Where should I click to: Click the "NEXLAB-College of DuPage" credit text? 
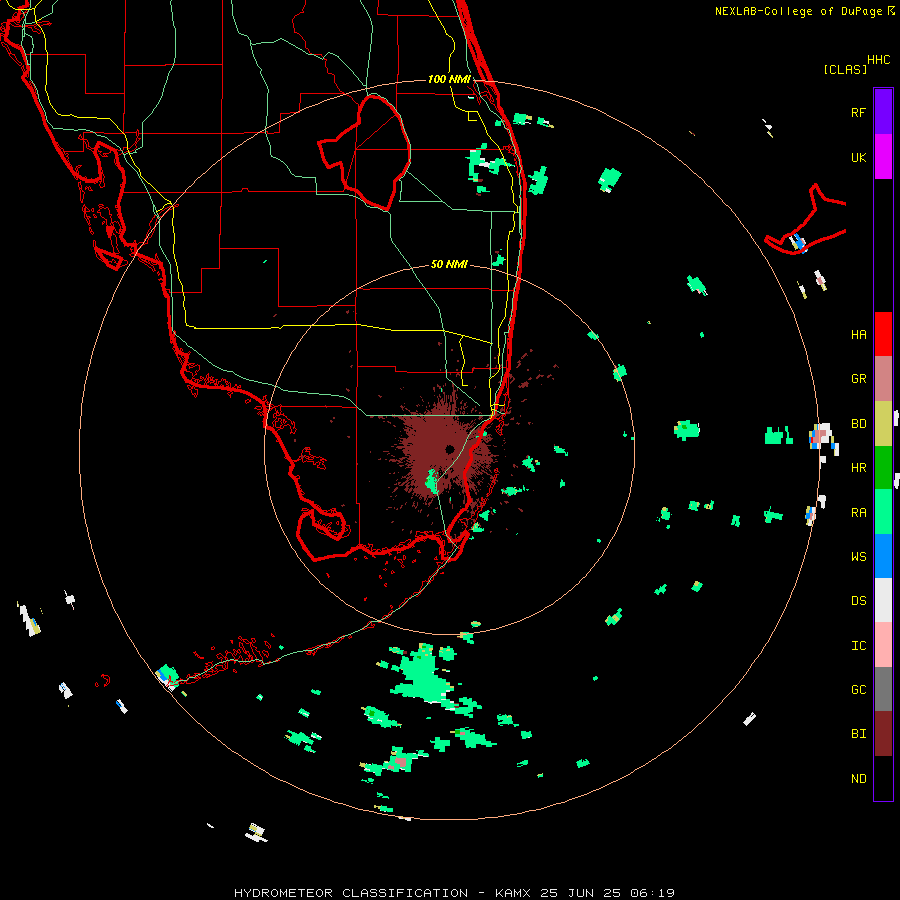[798, 11]
